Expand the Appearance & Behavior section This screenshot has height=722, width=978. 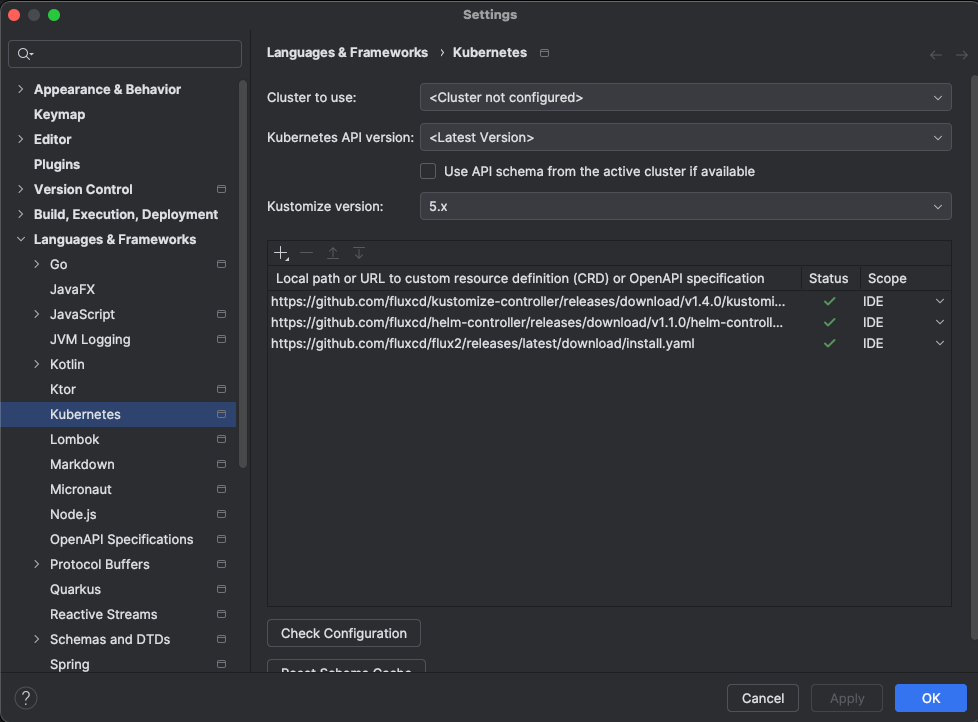tap(21, 89)
